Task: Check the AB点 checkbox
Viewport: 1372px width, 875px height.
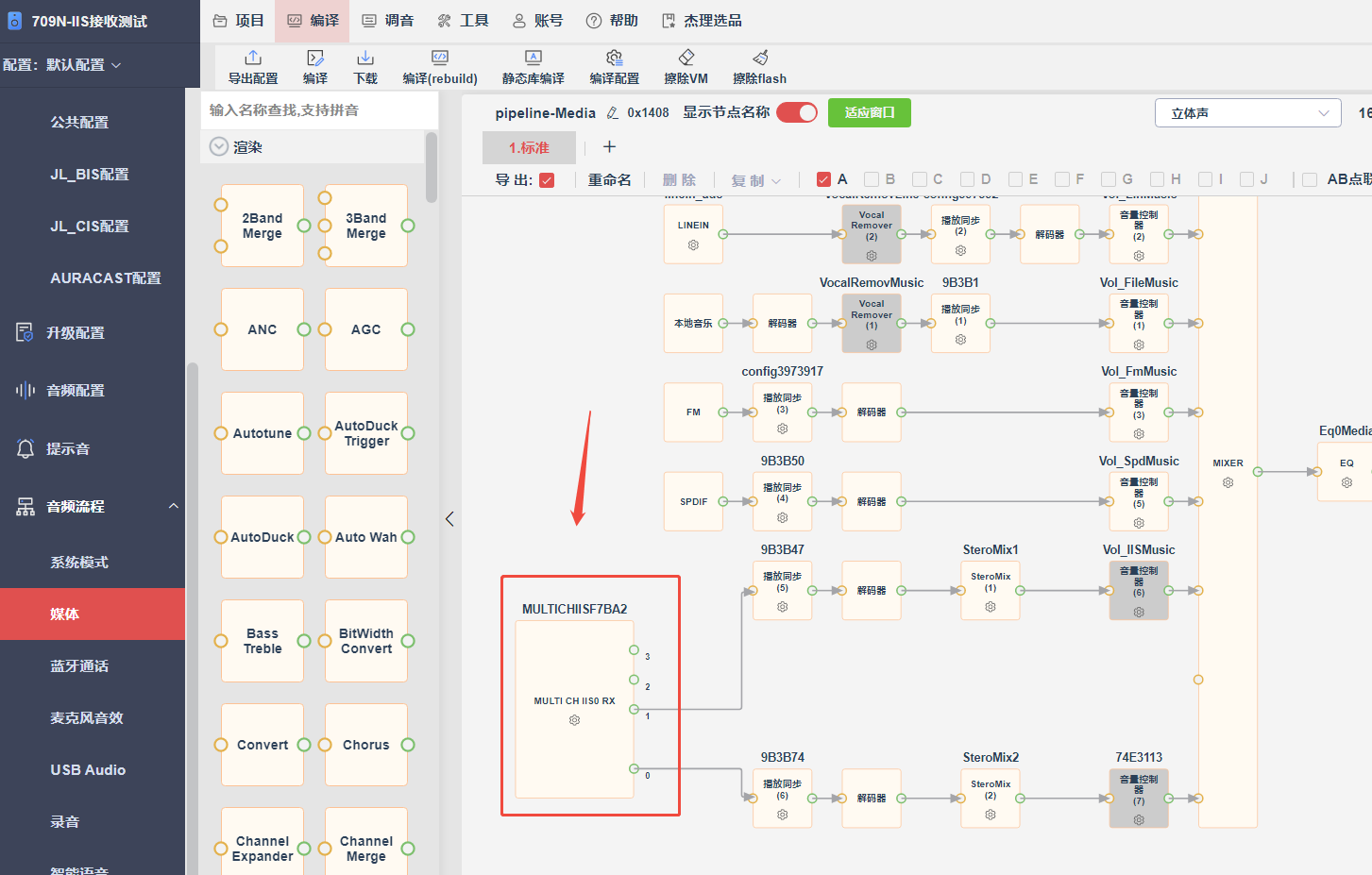Action: point(1310,179)
